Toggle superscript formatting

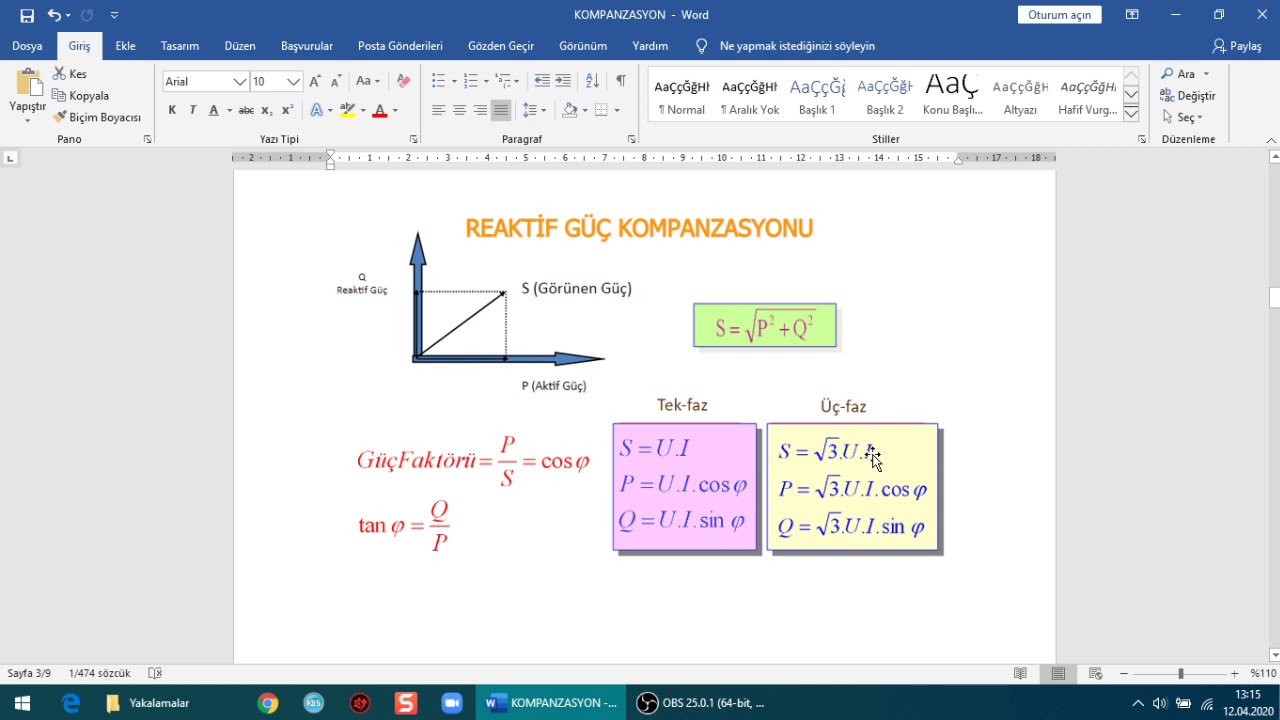(x=287, y=110)
